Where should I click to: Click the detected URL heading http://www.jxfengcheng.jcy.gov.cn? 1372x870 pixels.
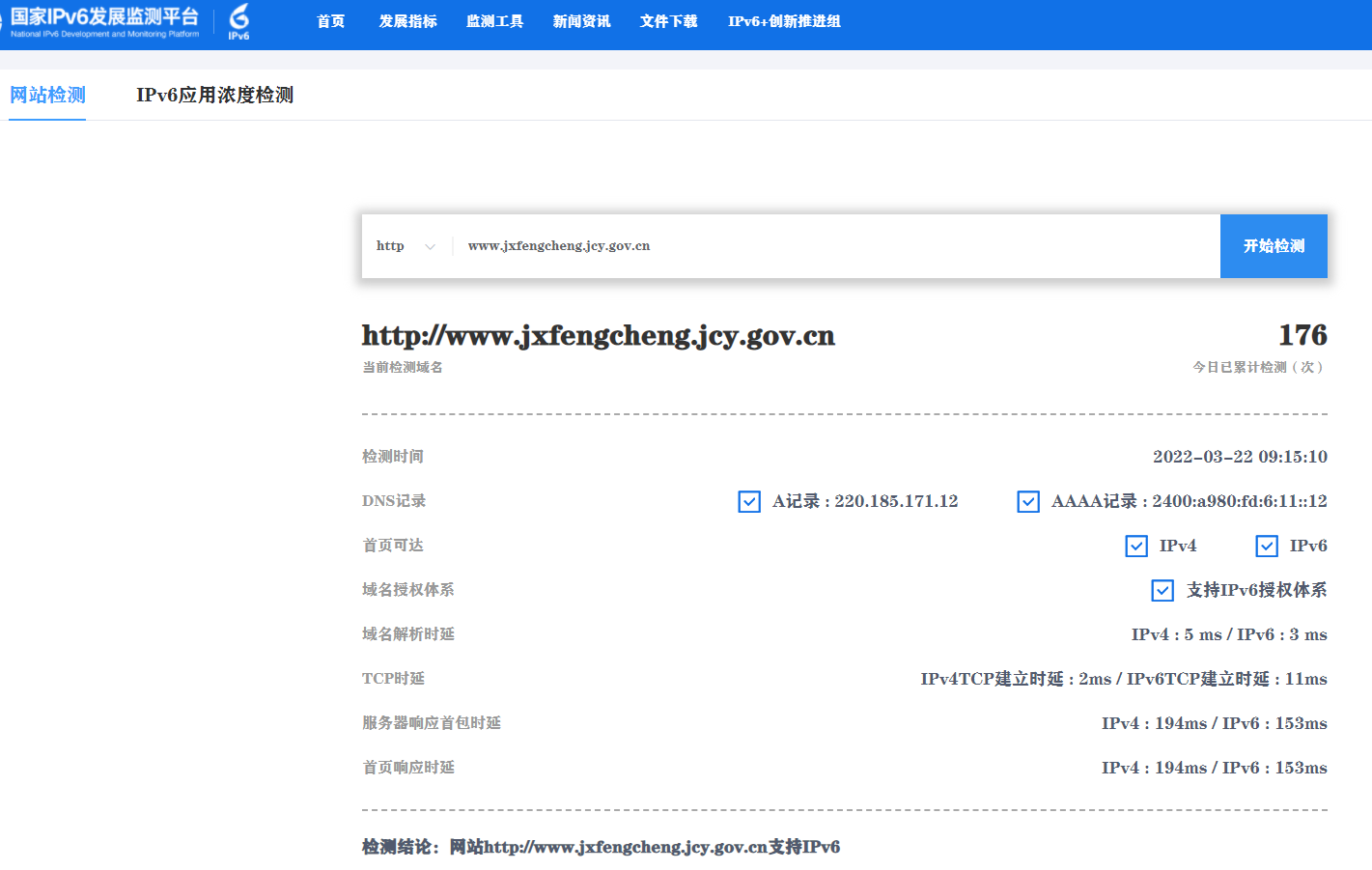[x=599, y=336]
